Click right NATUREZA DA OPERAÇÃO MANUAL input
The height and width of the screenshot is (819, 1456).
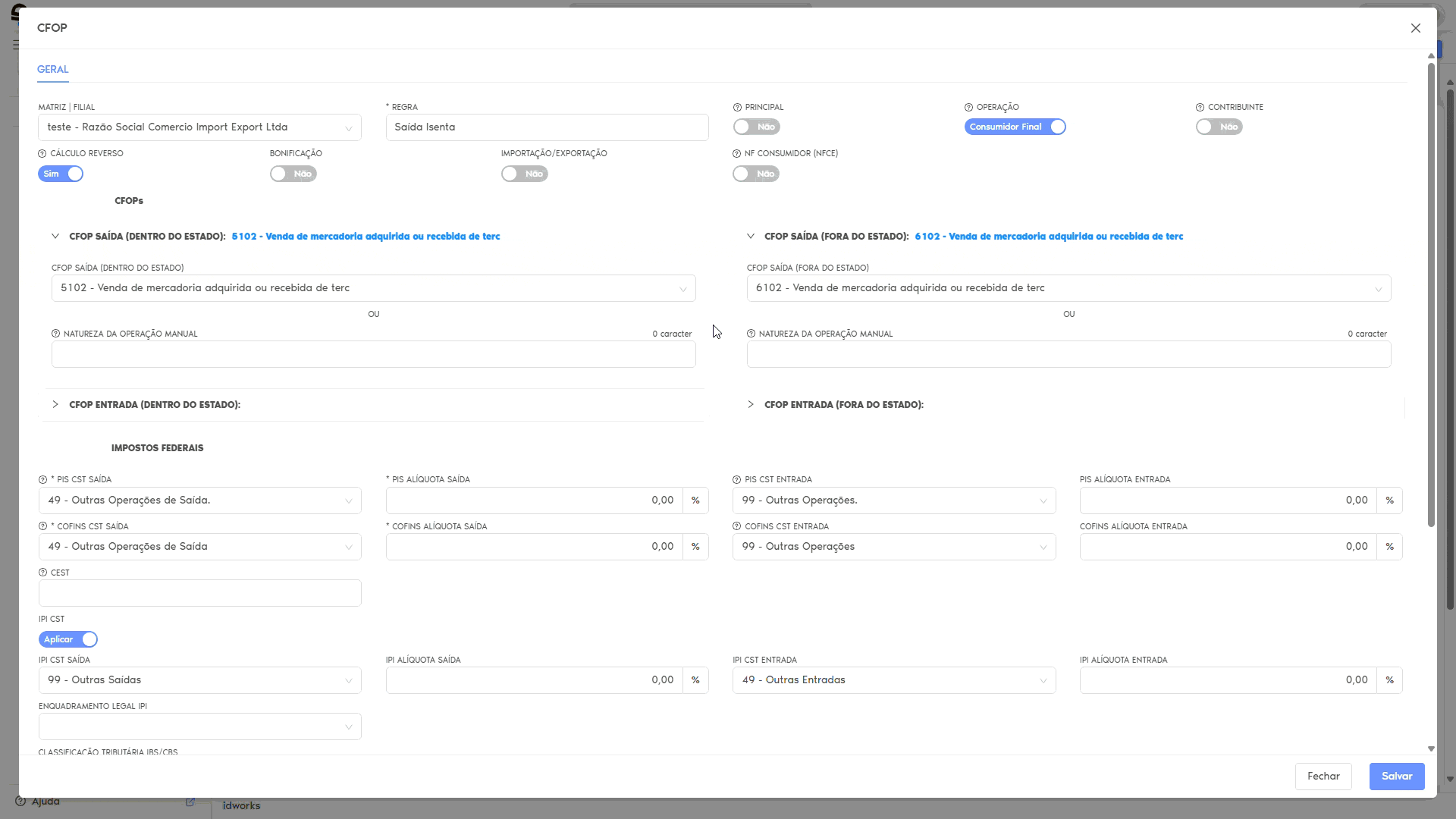tap(1068, 354)
